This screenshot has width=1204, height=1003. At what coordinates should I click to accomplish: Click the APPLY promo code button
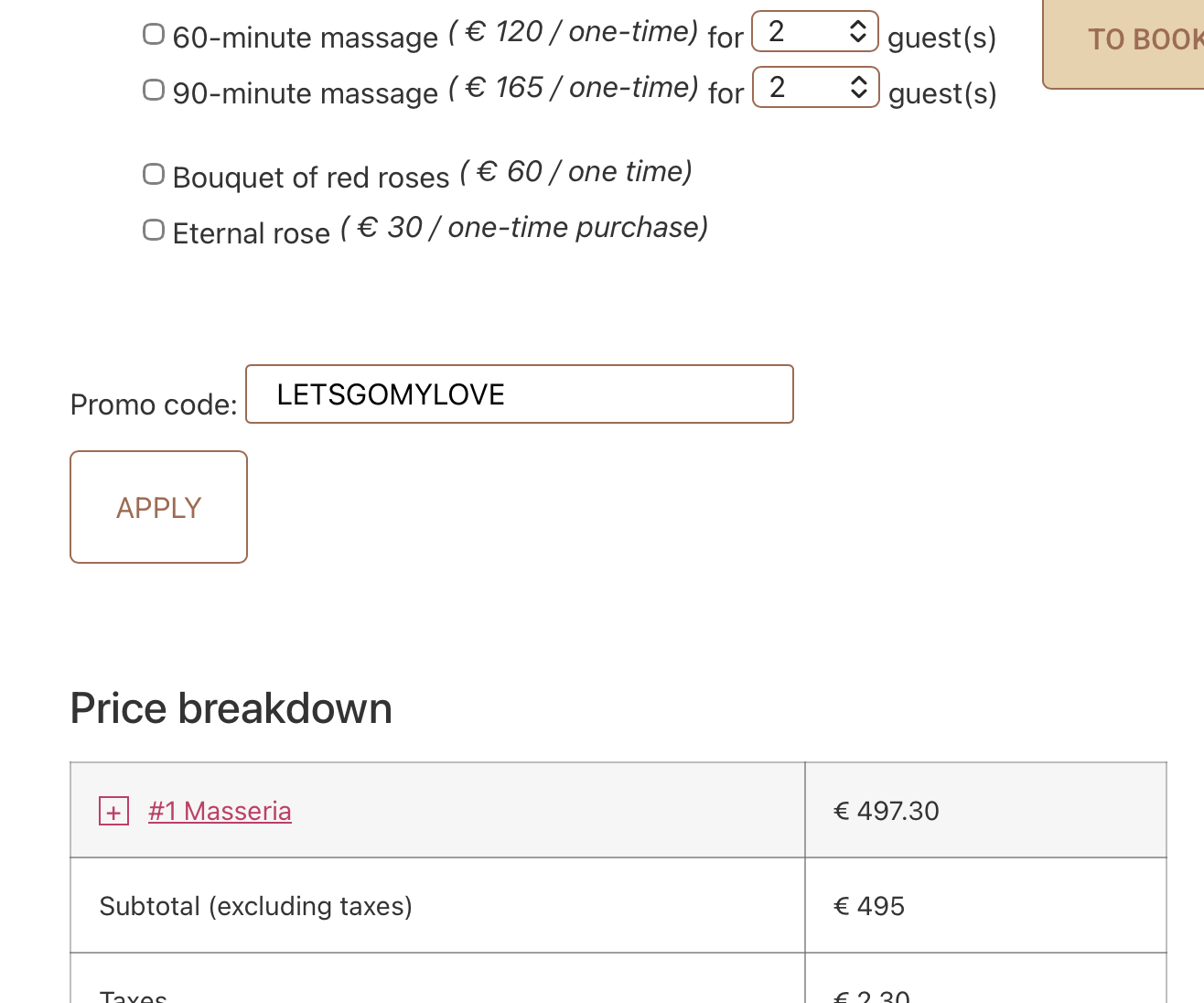coord(158,507)
